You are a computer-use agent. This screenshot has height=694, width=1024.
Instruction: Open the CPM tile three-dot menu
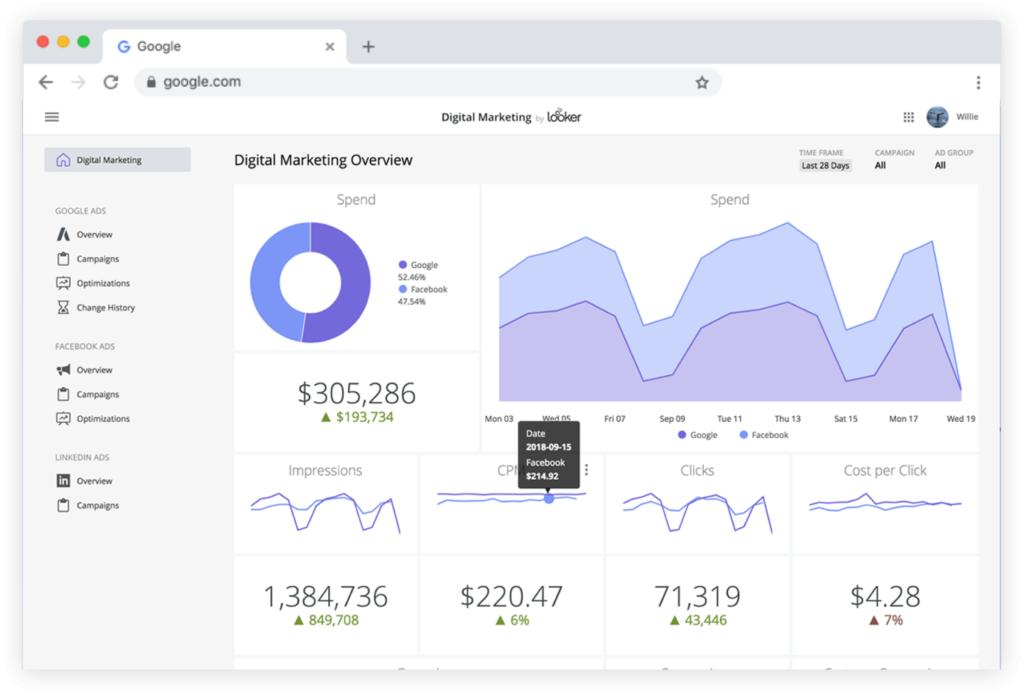click(x=587, y=470)
